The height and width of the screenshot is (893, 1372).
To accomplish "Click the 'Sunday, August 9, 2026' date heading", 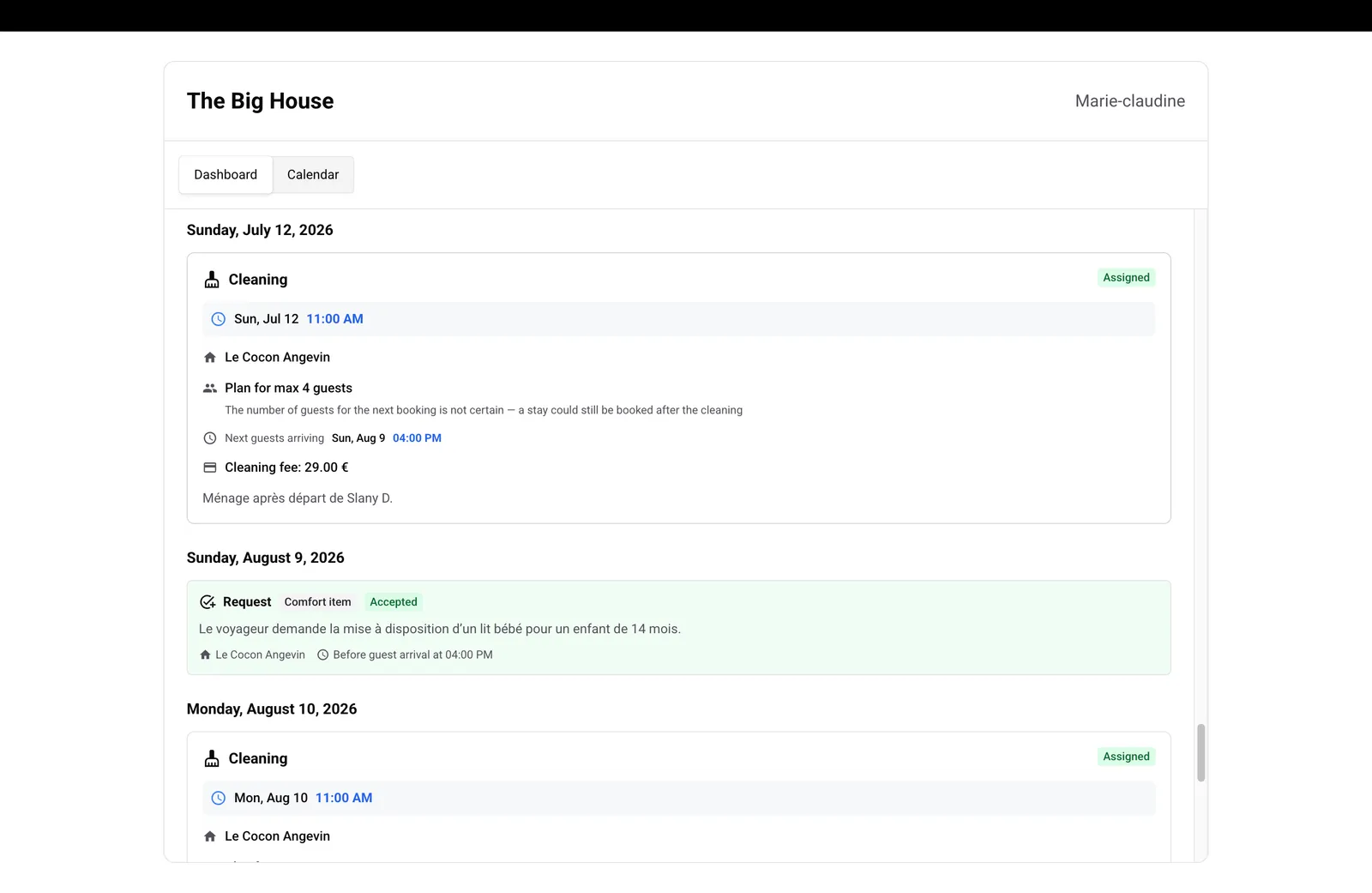I will [x=266, y=558].
